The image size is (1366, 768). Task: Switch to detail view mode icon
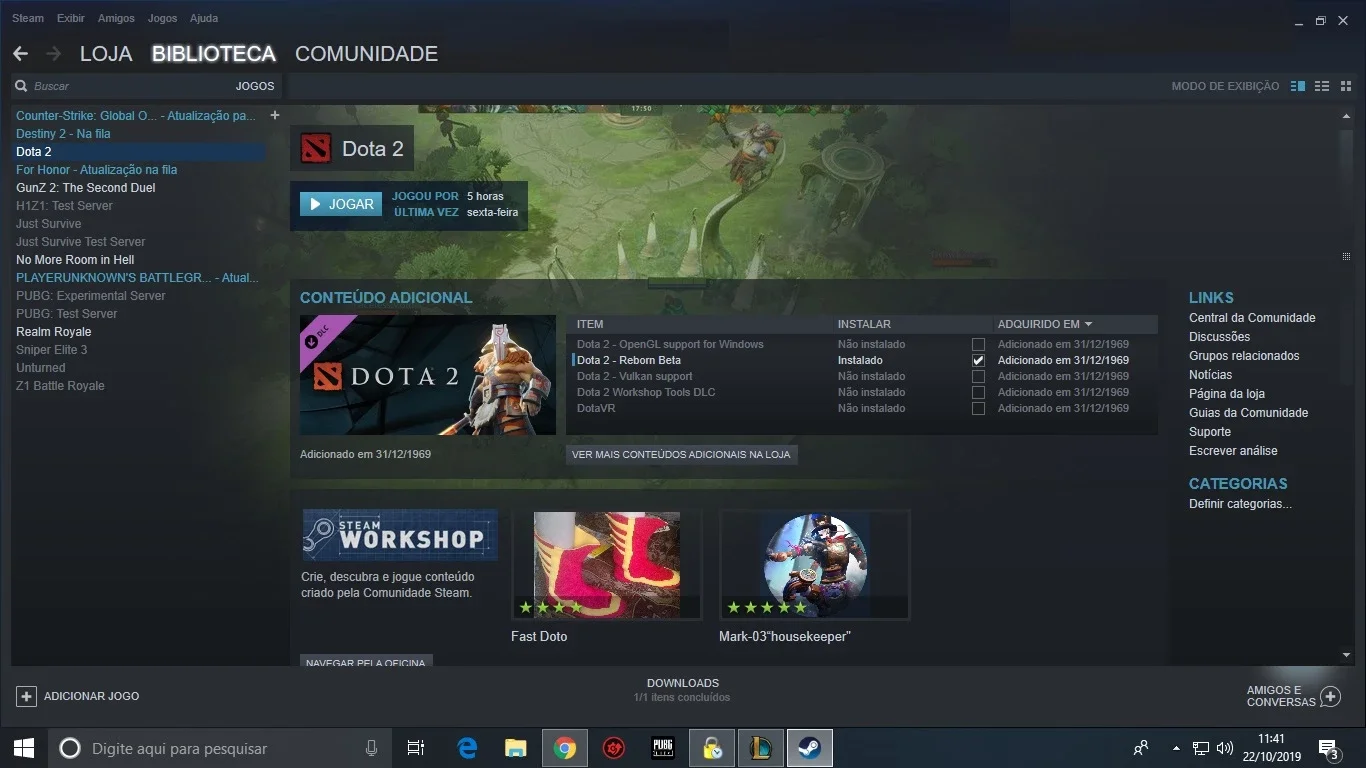(x=1298, y=86)
